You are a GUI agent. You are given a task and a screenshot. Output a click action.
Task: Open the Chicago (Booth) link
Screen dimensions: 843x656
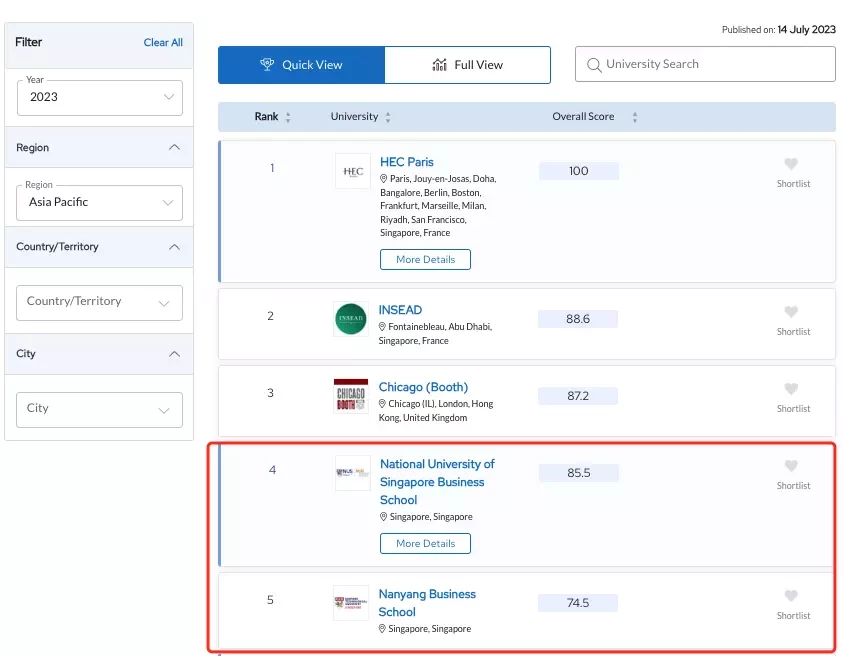point(423,387)
